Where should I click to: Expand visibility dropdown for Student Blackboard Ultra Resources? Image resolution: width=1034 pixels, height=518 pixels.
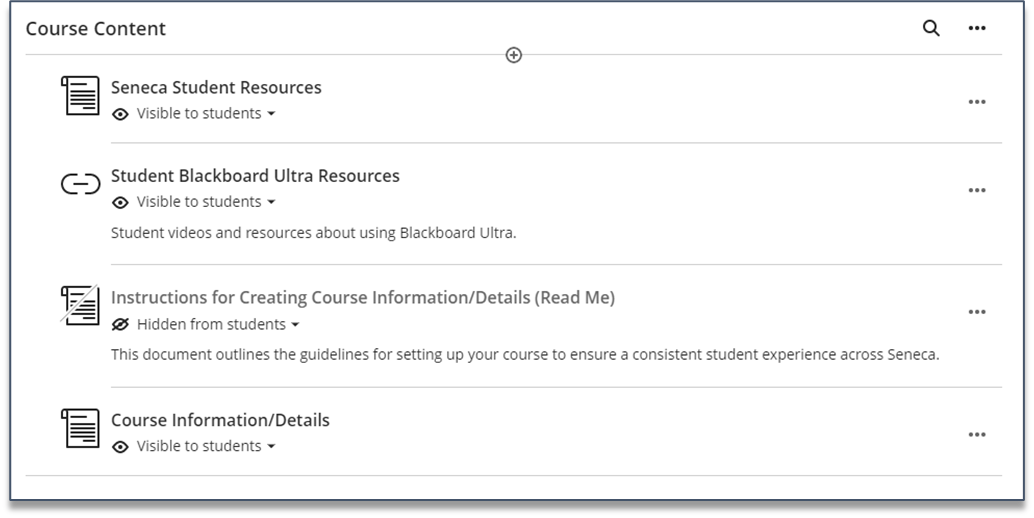tap(271, 202)
